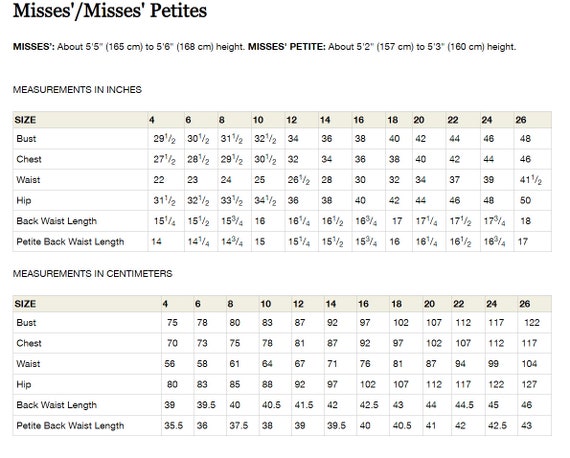The width and height of the screenshot is (570, 458).
Task: Select the MEASUREMENTS IN INCHES label
Action: (x=77, y=90)
